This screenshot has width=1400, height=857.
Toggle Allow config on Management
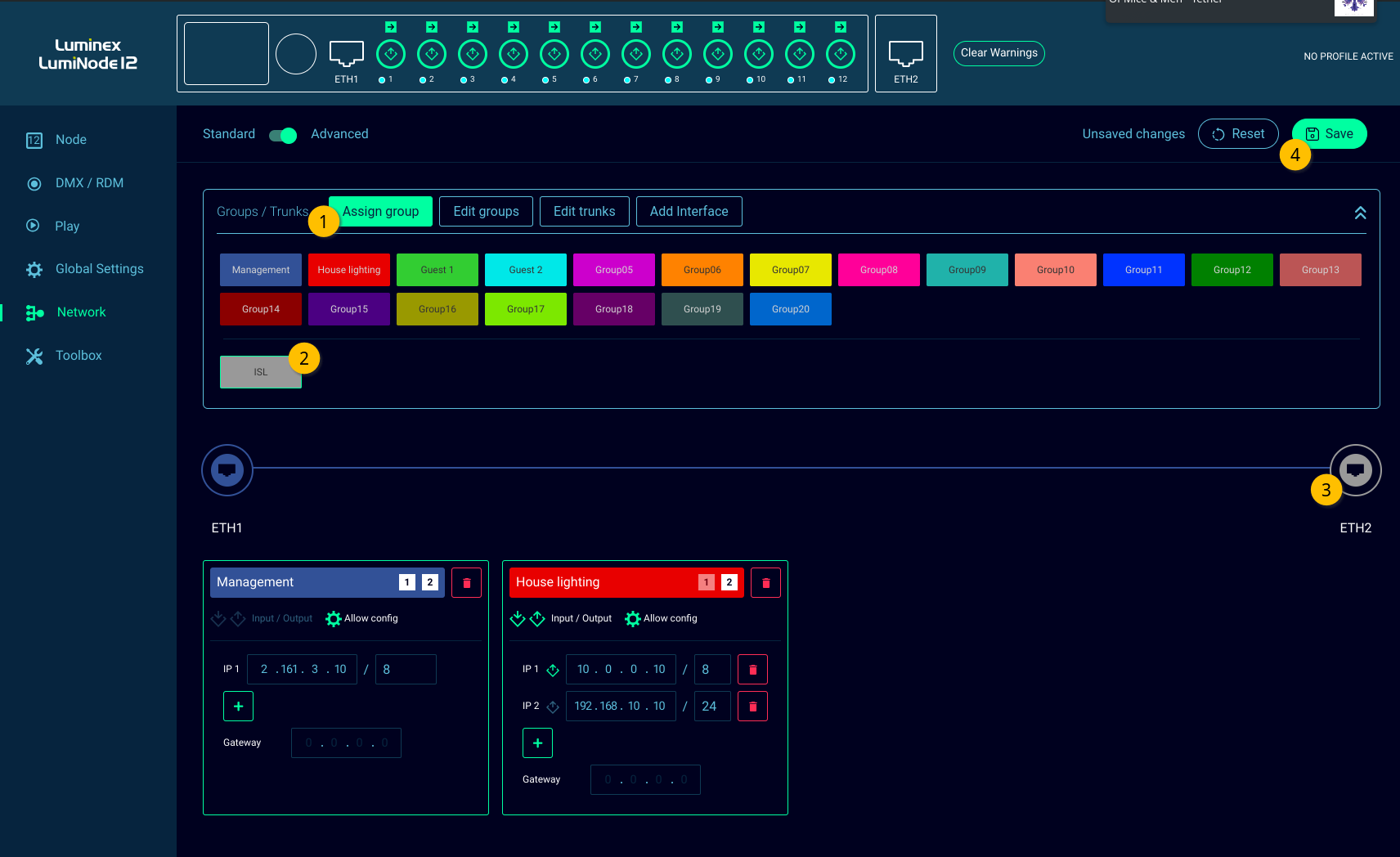click(x=334, y=619)
